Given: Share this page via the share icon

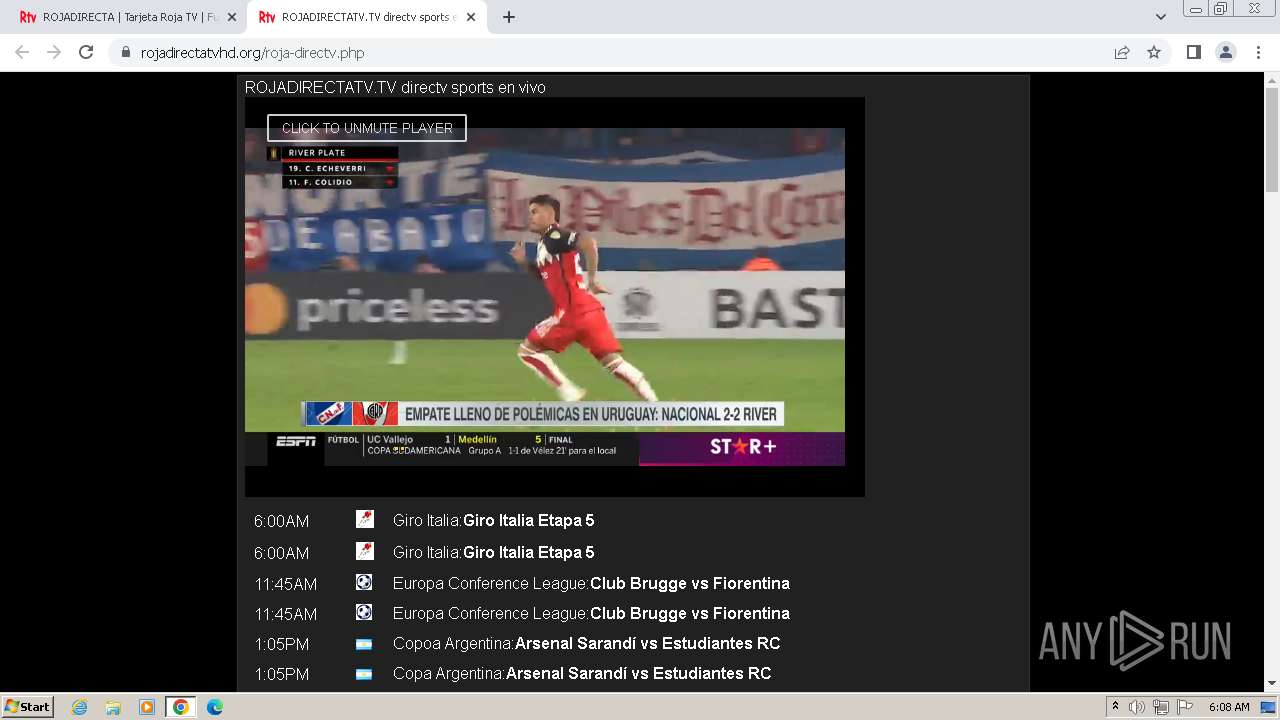Looking at the screenshot, I should [1122, 52].
